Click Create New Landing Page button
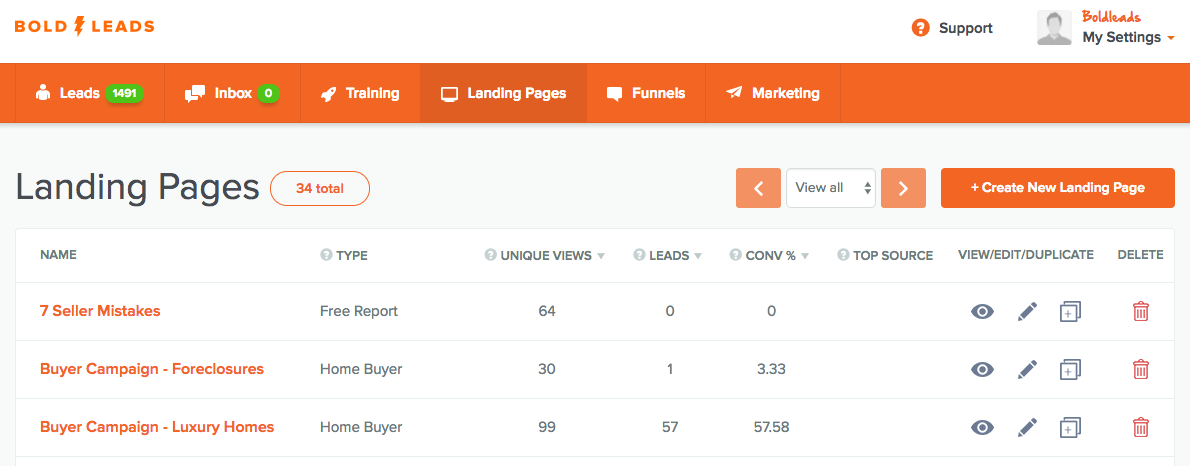The width and height of the screenshot is (1190, 466). (1058, 187)
